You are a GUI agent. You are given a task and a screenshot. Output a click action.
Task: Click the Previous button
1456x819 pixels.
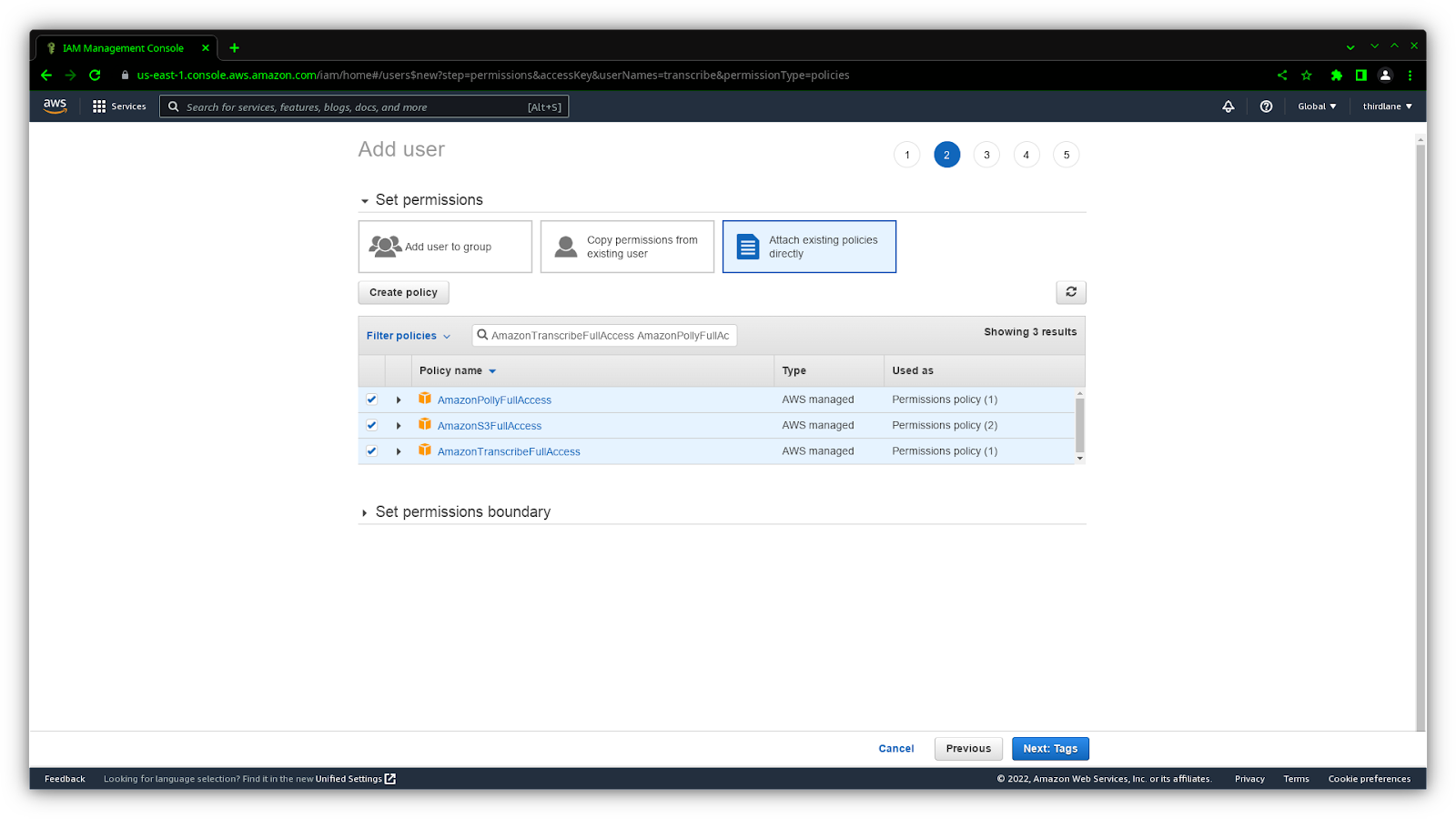click(x=968, y=749)
